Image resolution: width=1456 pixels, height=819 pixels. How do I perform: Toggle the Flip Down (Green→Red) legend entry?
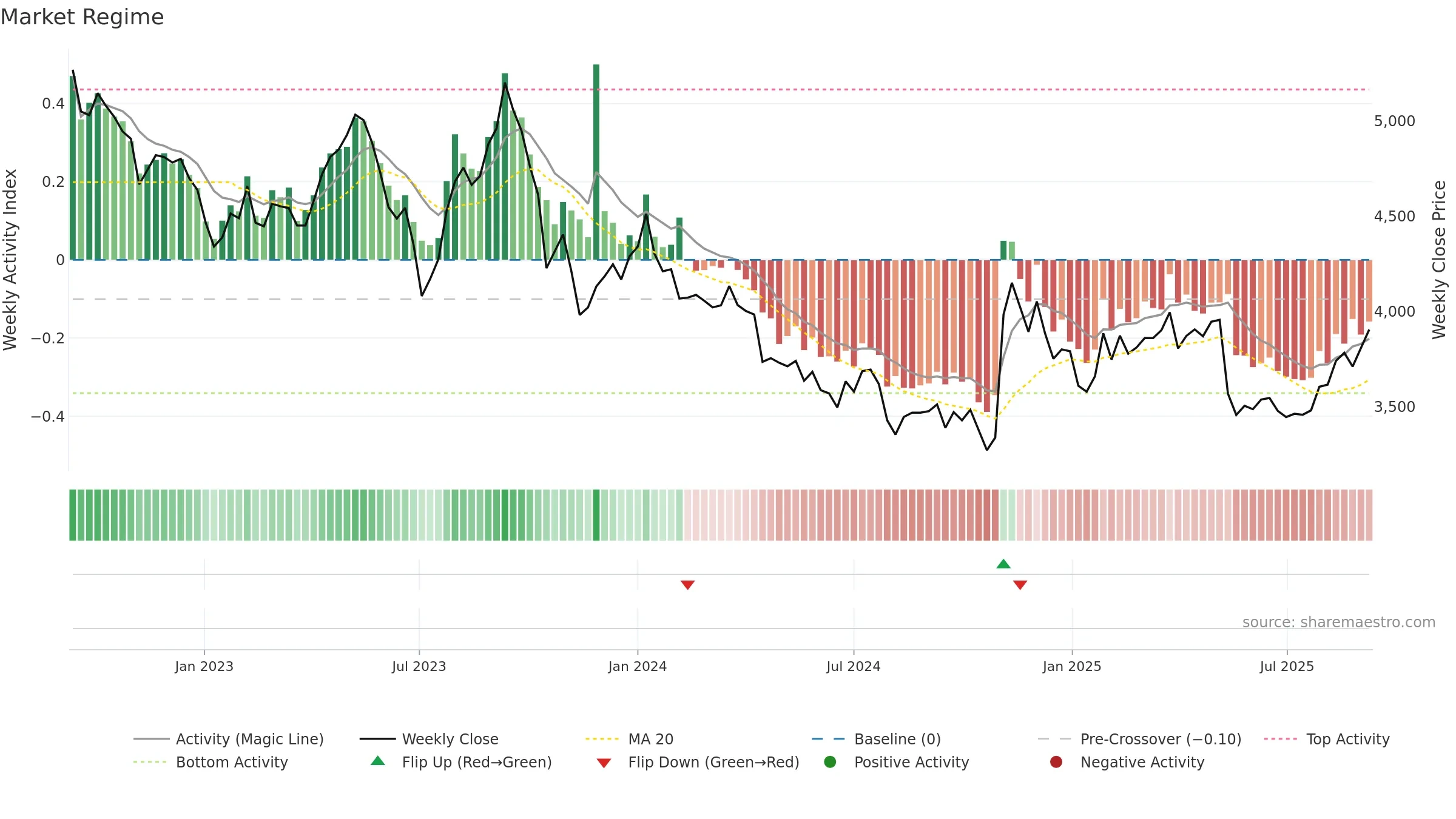click(698, 762)
